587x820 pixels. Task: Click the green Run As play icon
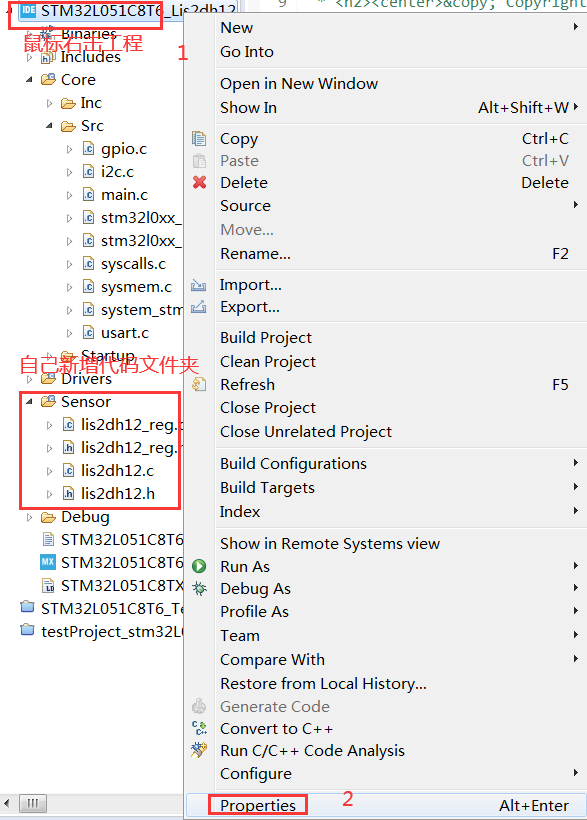coord(197,566)
